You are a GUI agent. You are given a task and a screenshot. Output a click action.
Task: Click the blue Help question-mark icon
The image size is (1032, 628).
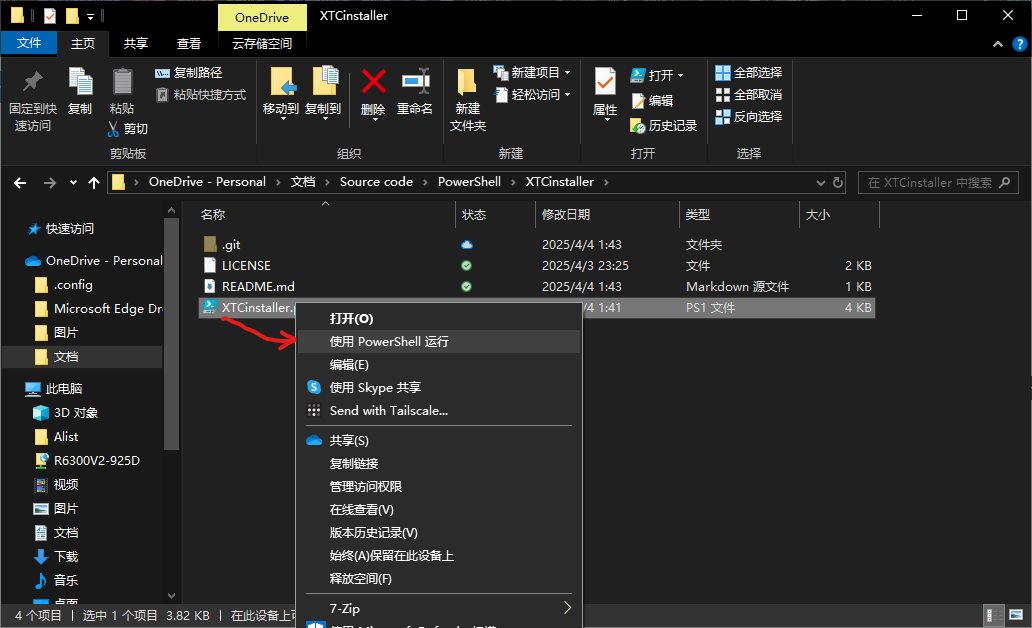[1019, 44]
